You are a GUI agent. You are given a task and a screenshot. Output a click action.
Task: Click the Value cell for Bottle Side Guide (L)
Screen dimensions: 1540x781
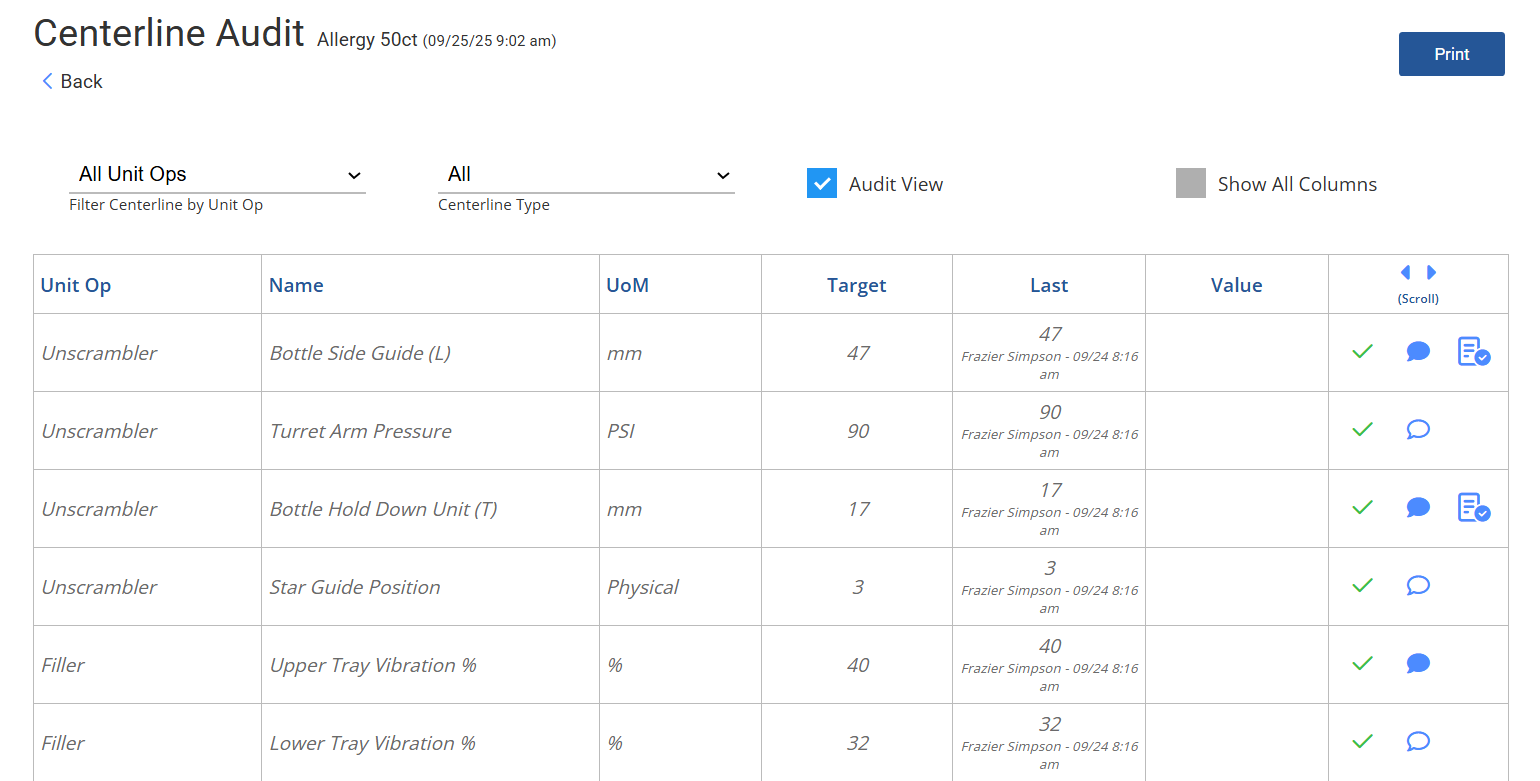coord(1236,353)
